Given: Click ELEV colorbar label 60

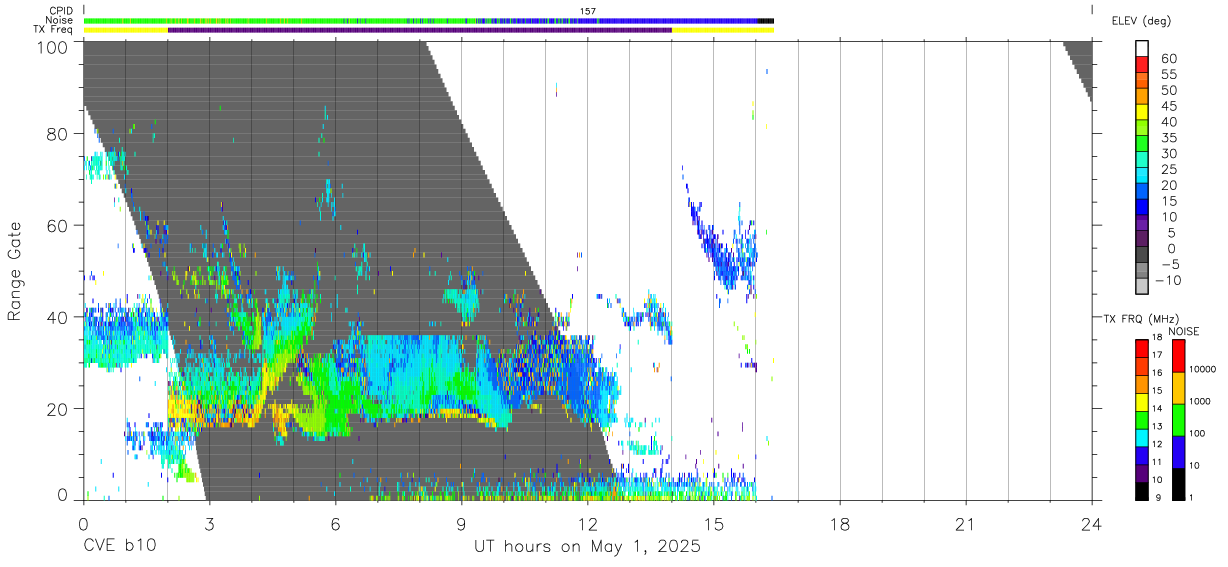Looking at the screenshot, I should pos(1168,59).
